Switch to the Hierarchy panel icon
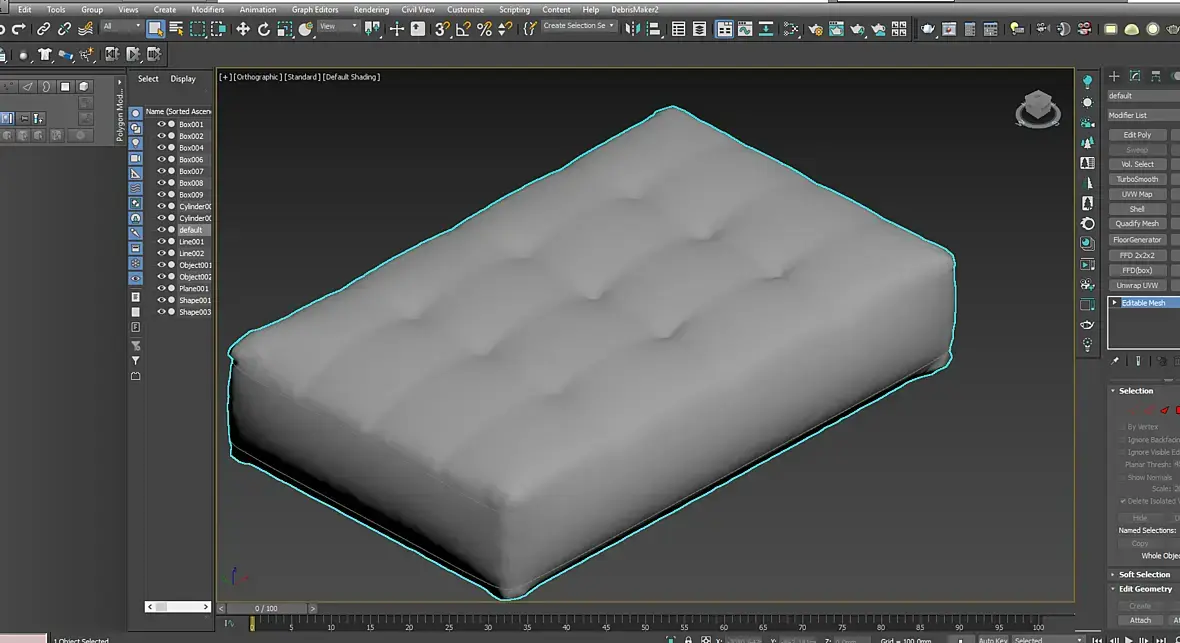The width and height of the screenshot is (1180, 643). pos(1156,76)
